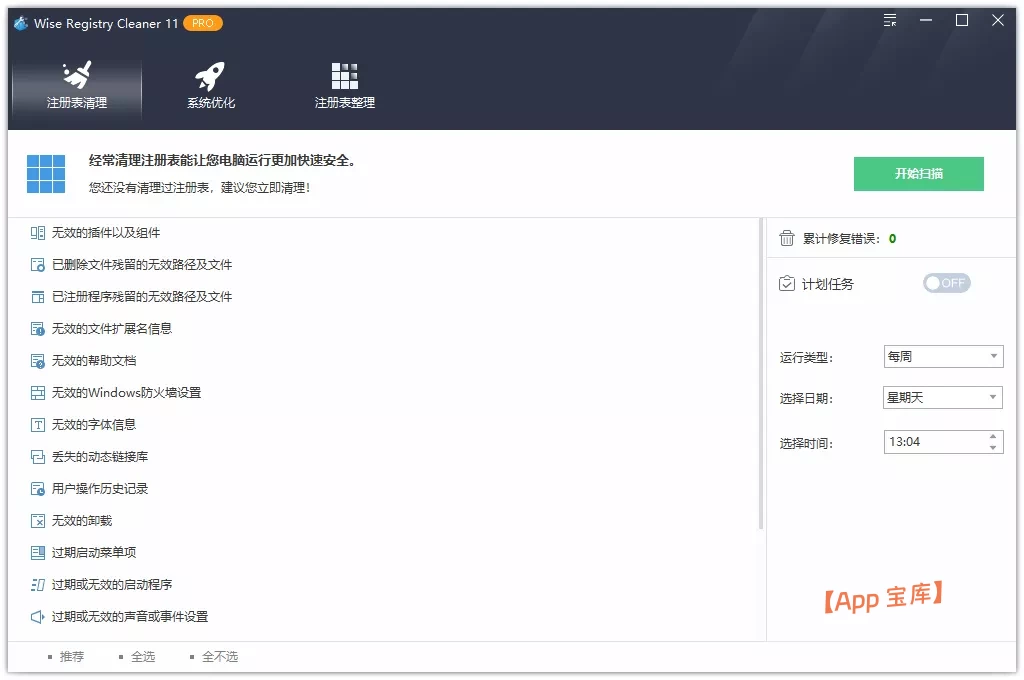The image size is (1024, 680).
Task: Open the 运行类型 dropdown showing 每周
Action: click(x=941, y=356)
